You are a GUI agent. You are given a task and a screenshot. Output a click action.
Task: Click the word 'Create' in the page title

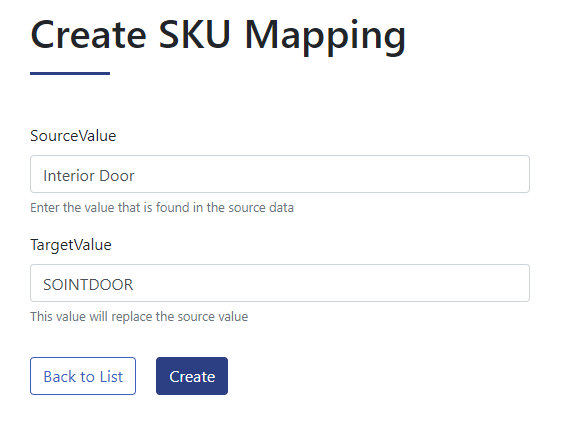pos(89,34)
